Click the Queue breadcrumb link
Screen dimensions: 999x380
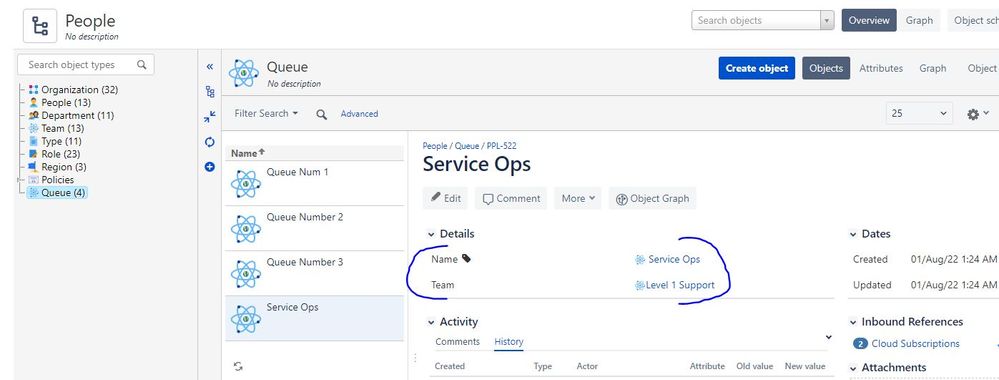tap(466, 146)
